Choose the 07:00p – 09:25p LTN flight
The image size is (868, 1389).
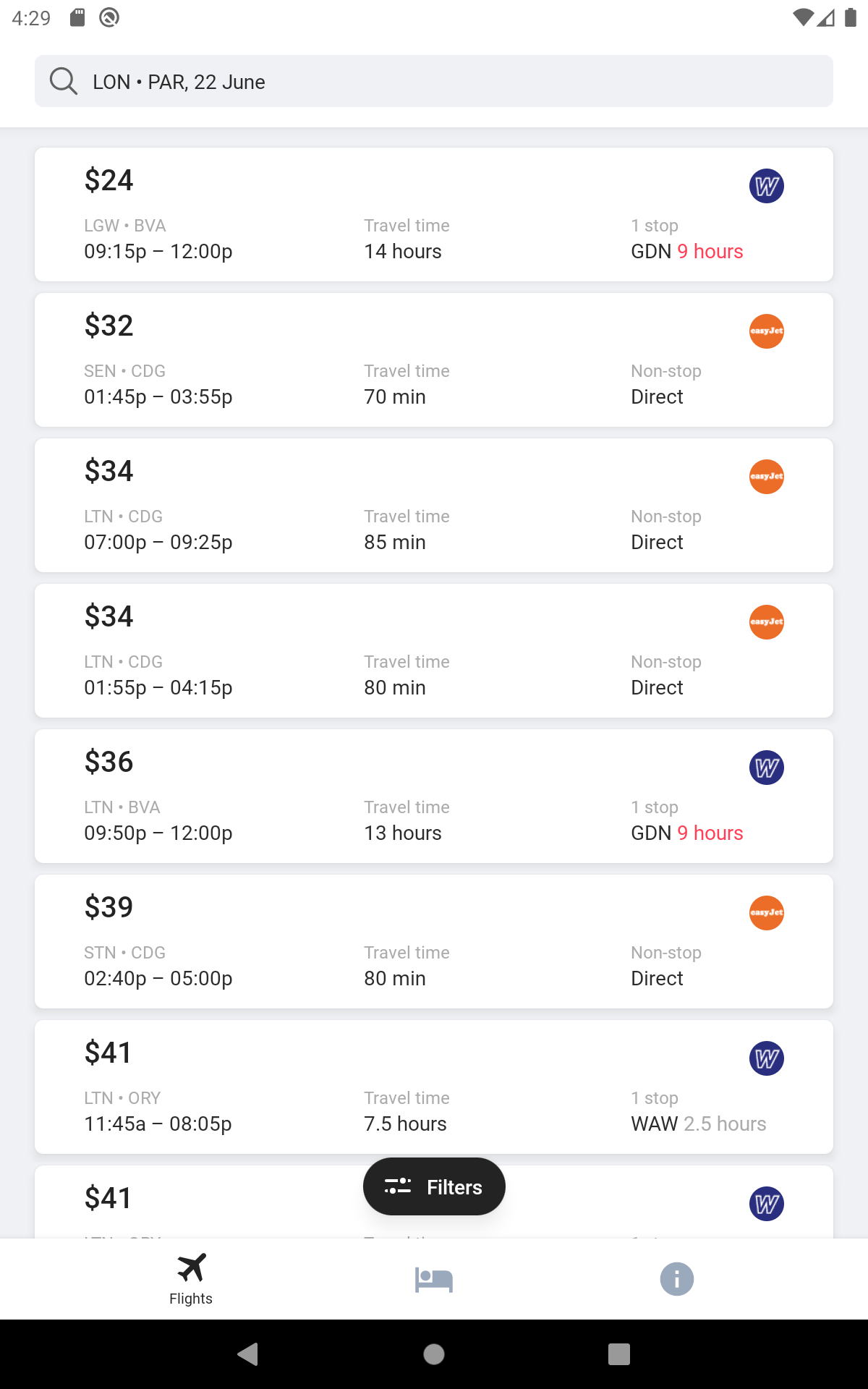[x=434, y=505]
